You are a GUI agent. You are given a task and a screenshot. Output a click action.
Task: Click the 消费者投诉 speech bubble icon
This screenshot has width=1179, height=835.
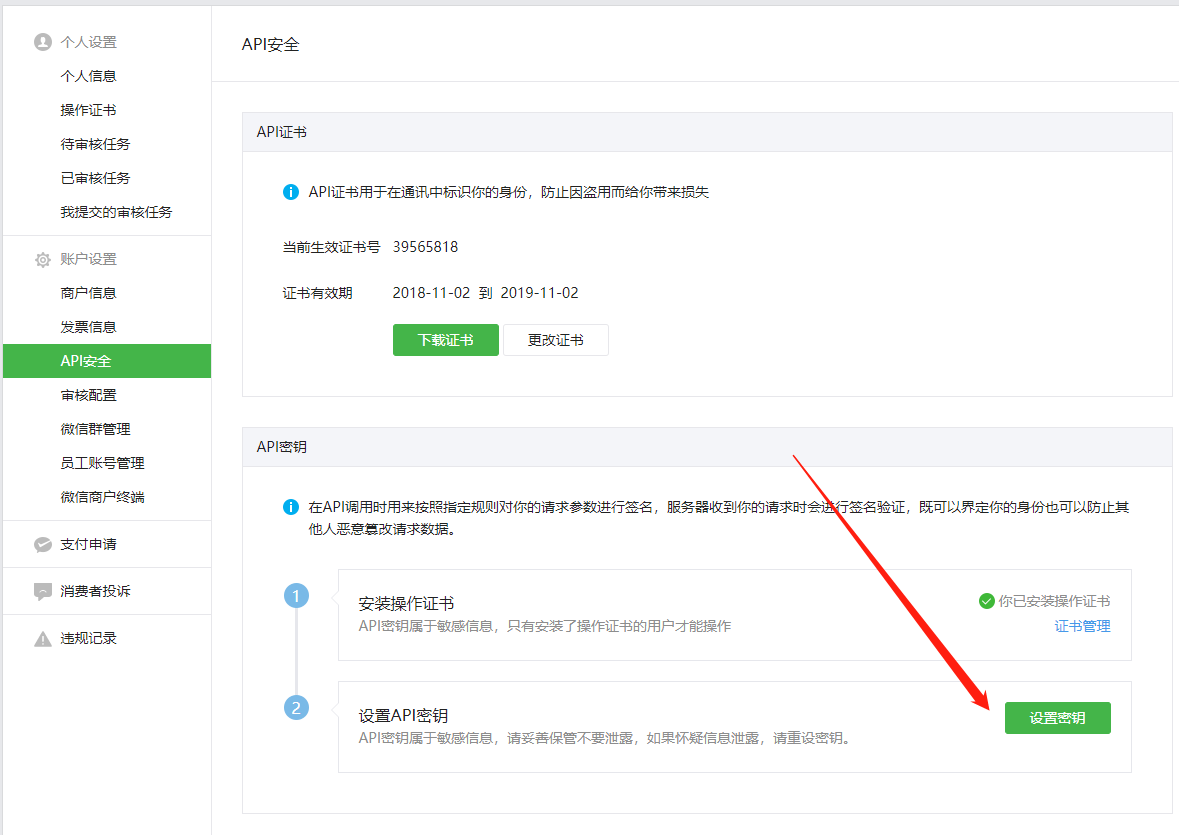click(42, 592)
